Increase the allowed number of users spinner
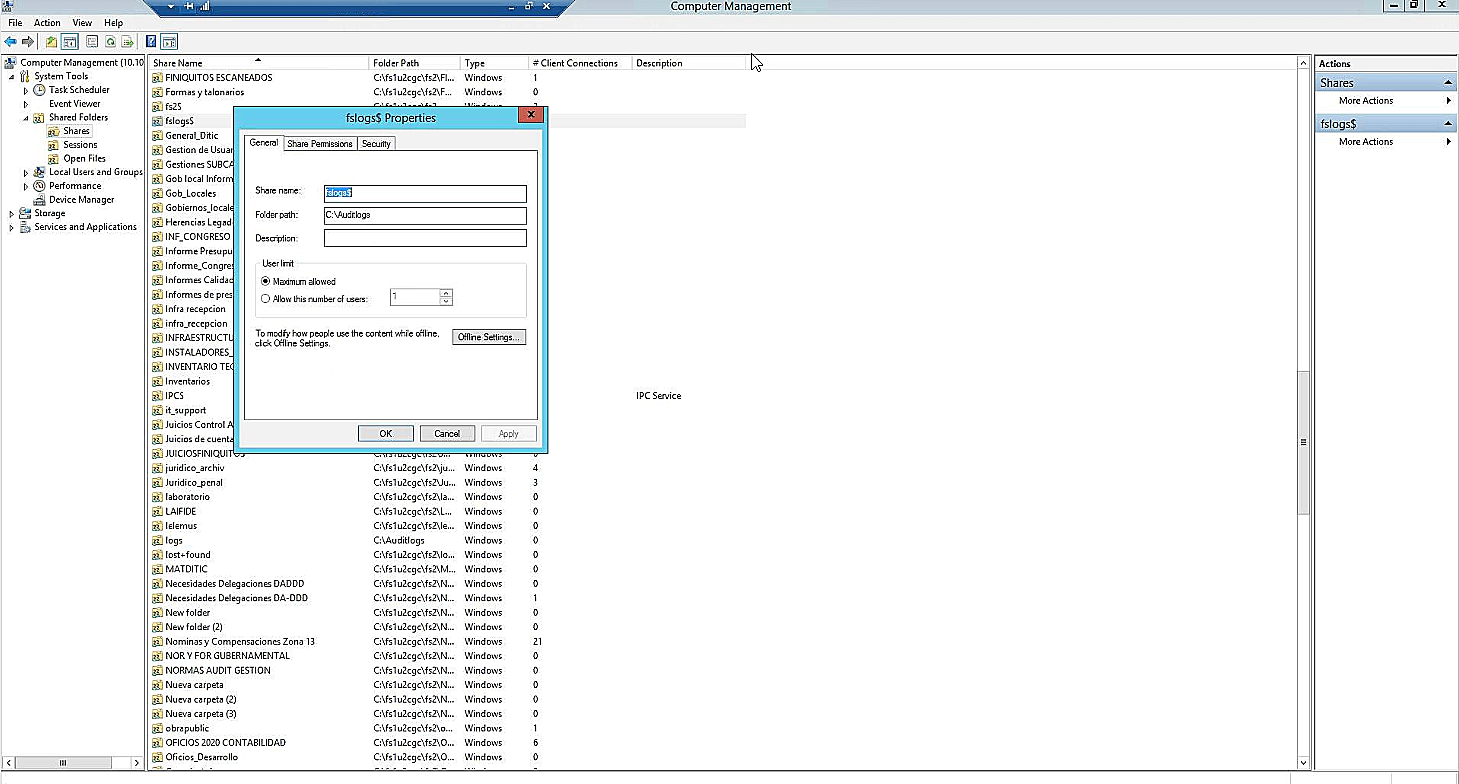The width and height of the screenshot is (1459, 784). click(x=446, y=293)
